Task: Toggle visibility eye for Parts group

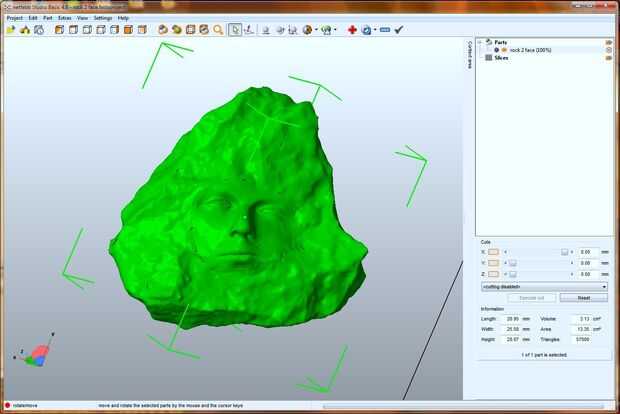Action: (x=609, y=42)
